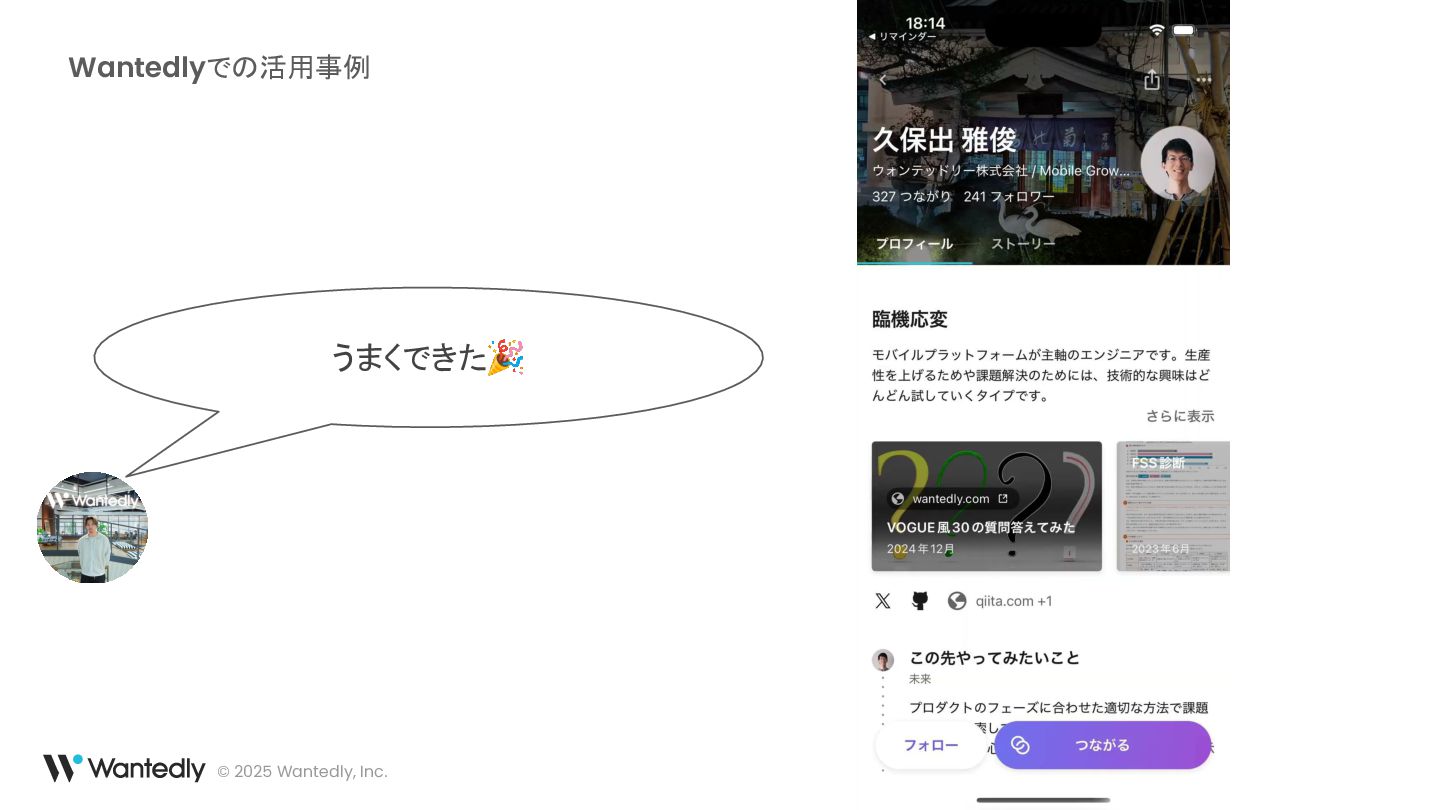Click the home indicator bar at bottom
Image resolution: width=1440 pixels, height=810 pixels.
(x=1043, y=800)
